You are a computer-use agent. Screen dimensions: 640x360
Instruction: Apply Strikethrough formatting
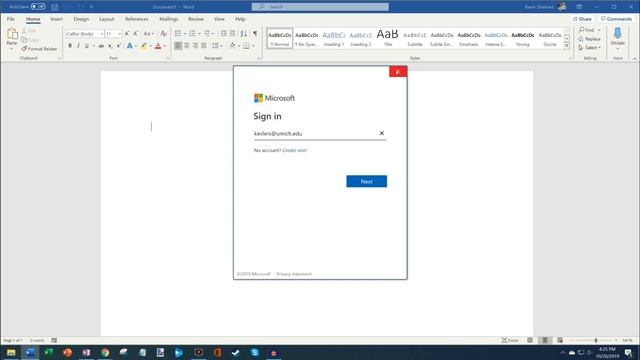click(x=101, y=46)
